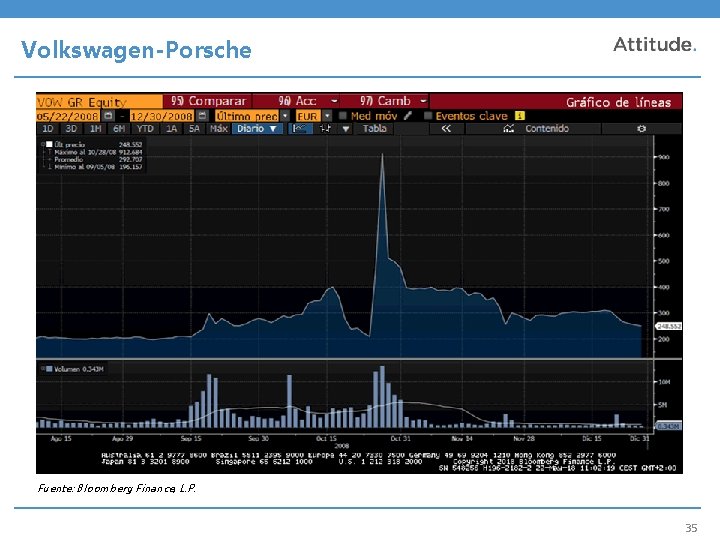Click Volumen 0.343M legend label

tap(79, 369)
